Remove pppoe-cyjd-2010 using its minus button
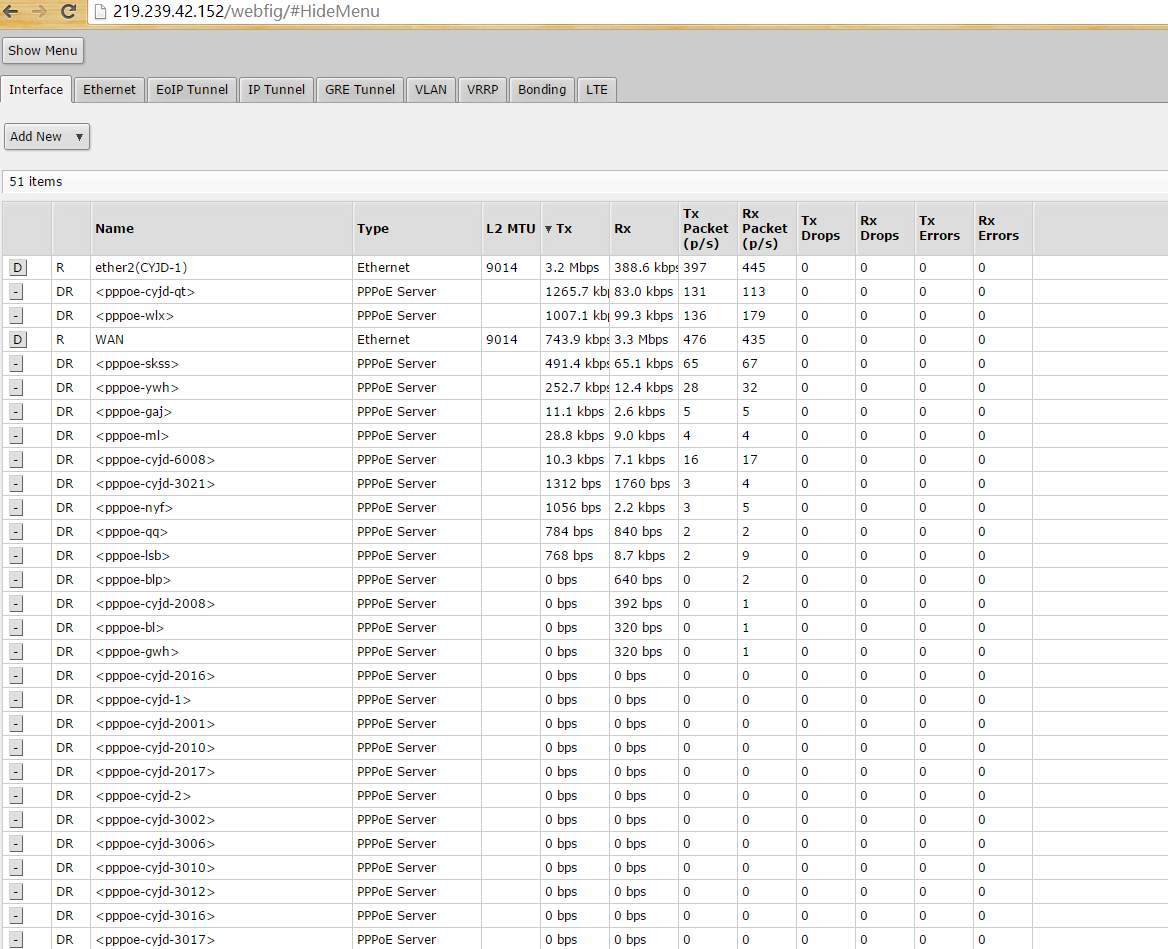 (x=16, y=748)
